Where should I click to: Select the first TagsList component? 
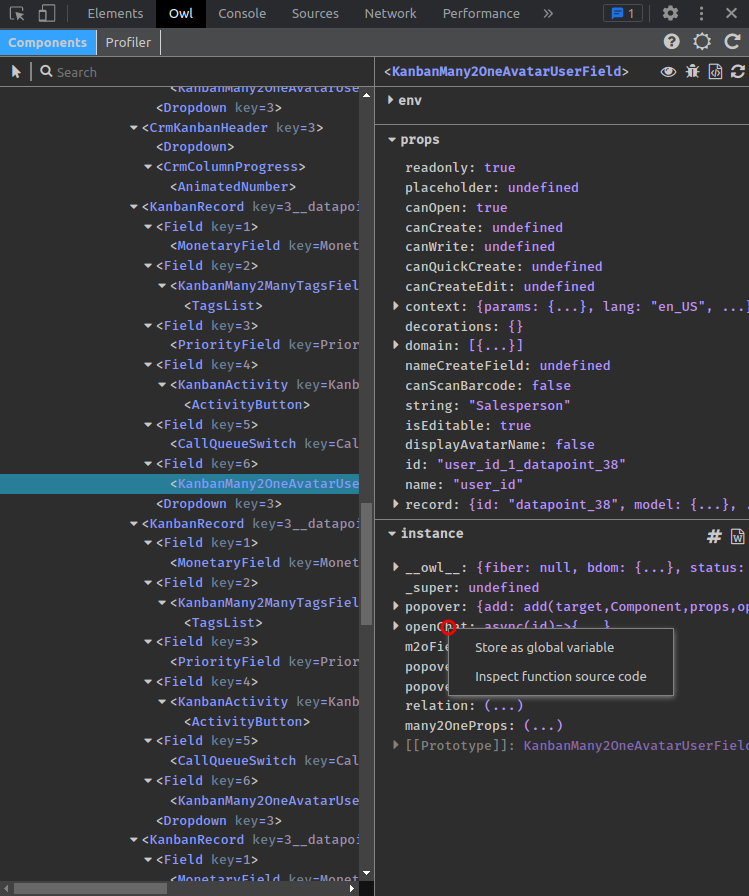click(x=223, y=306)
